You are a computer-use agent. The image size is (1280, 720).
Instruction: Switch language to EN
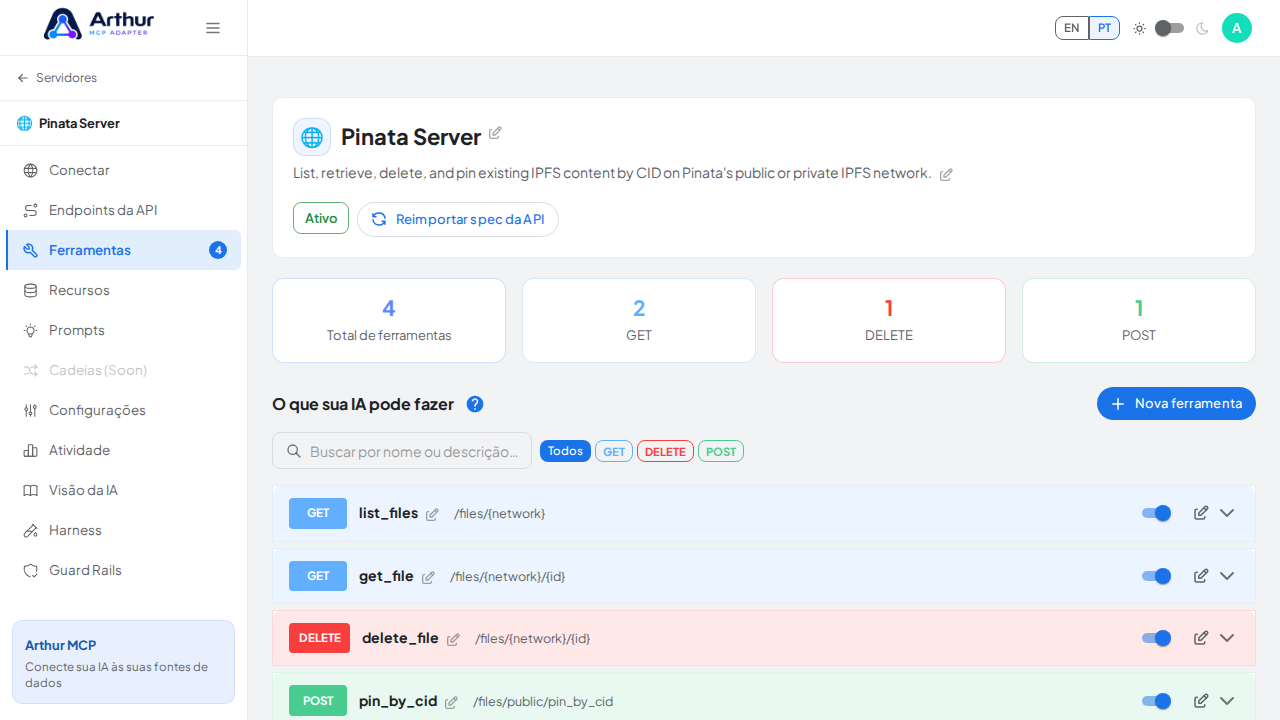tap(1072, 28)
